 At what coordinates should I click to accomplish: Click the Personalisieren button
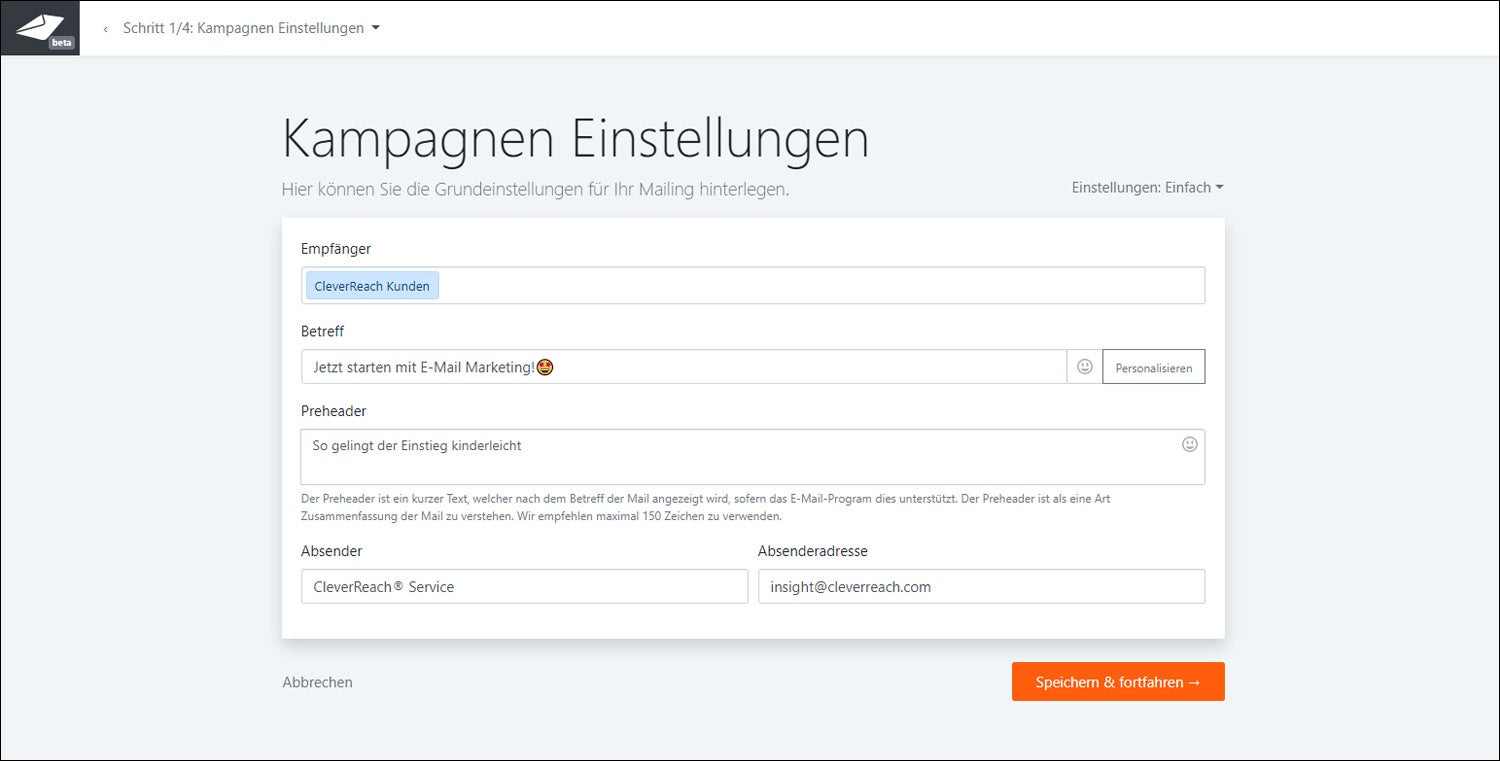point(1153,367)
